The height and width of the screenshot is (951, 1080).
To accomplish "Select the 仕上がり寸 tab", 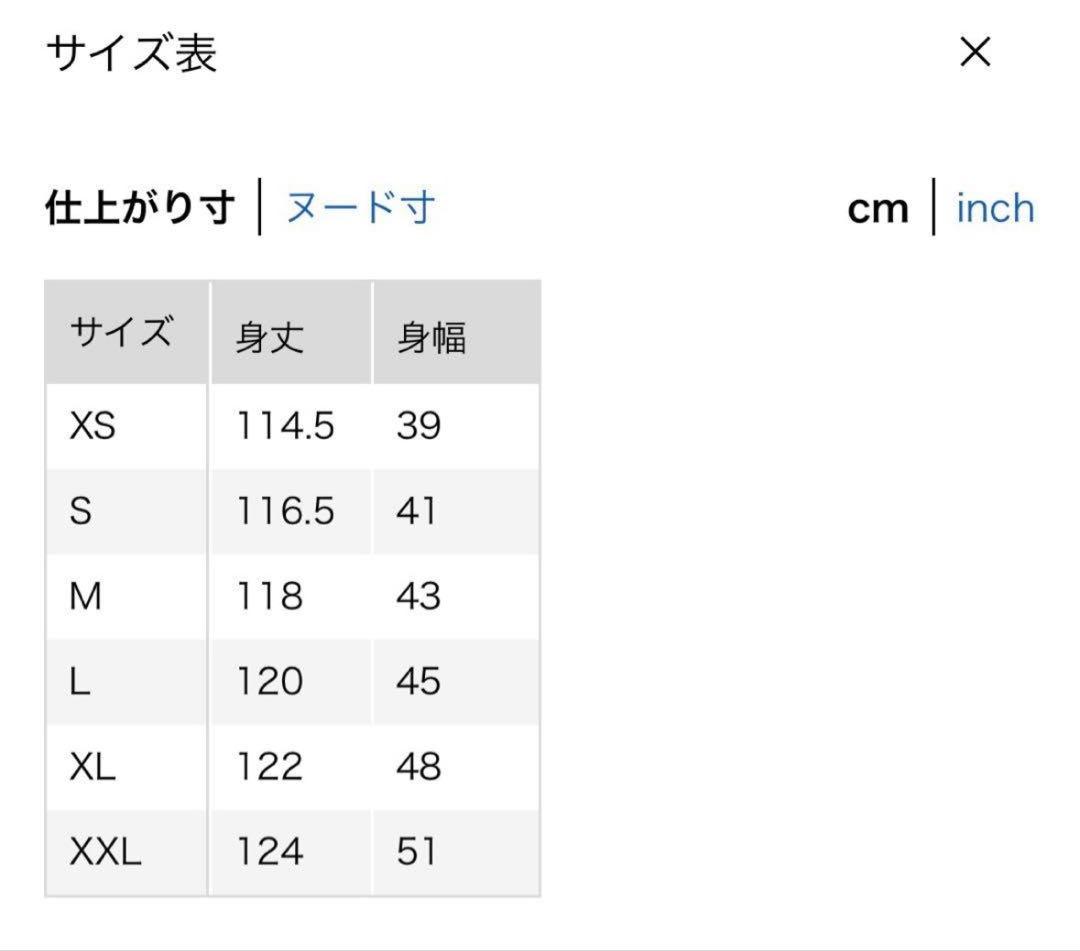I will (140, 207).
